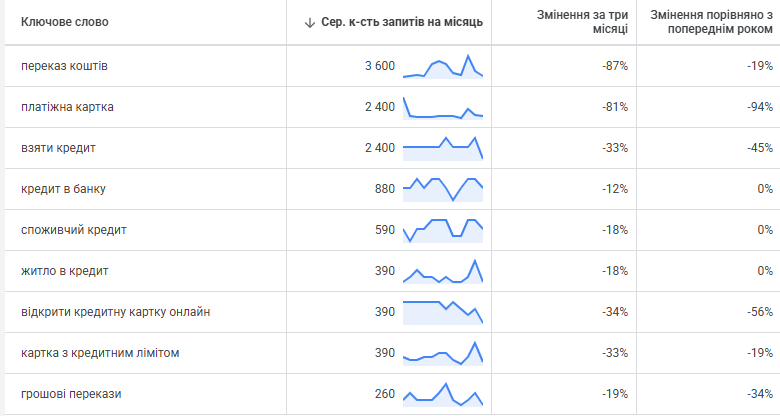This screenshot has height=416, width=780.
Task: Select the keyword 'переказ коштів'
Action: tap(64, 66)
